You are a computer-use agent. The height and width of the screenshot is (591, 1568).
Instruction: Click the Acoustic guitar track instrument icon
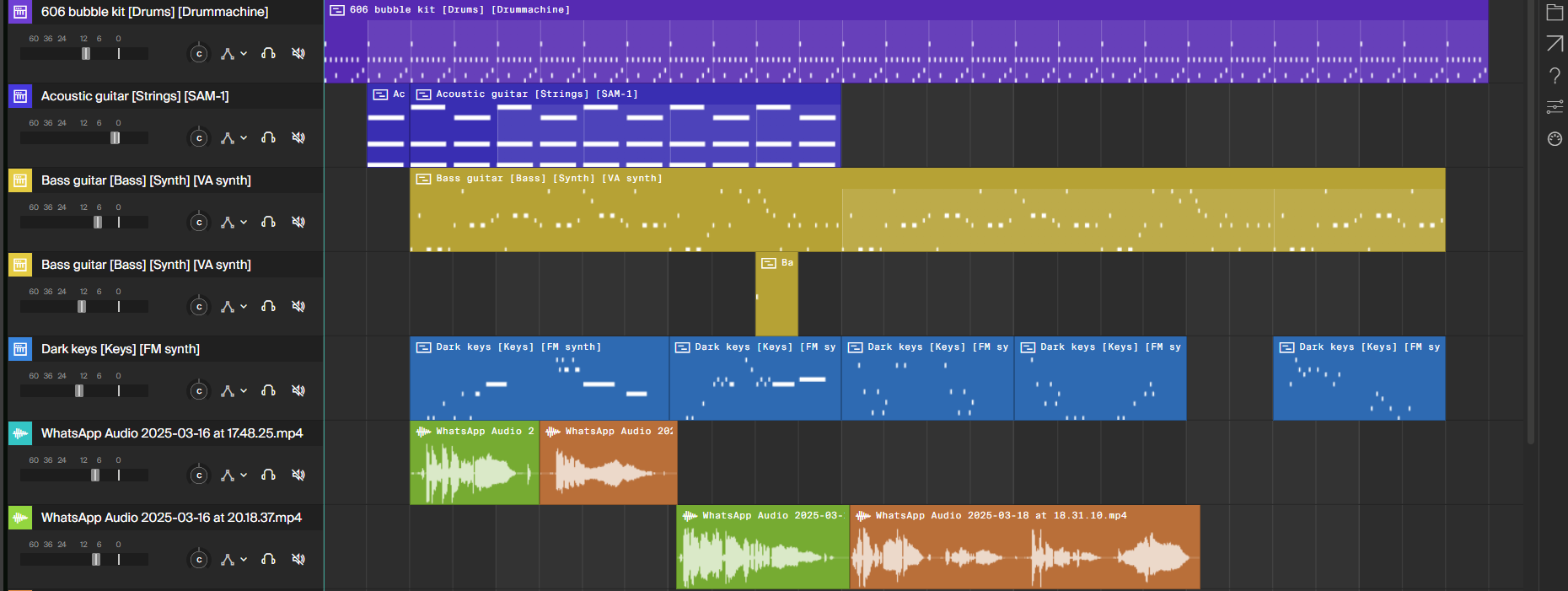point(20,96)
